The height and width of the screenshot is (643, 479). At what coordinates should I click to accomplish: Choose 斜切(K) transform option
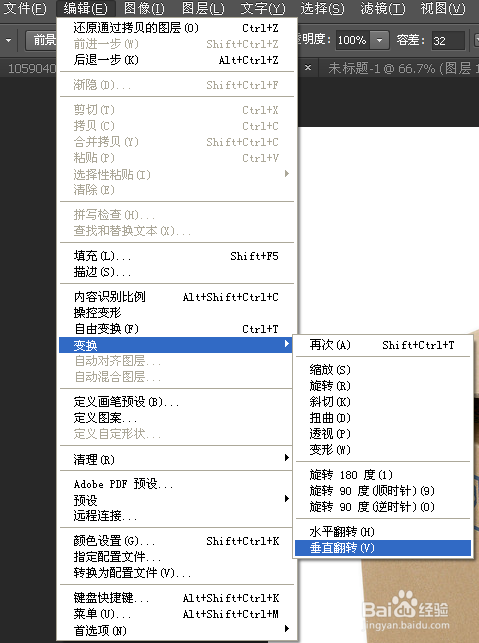coord(383,402)
